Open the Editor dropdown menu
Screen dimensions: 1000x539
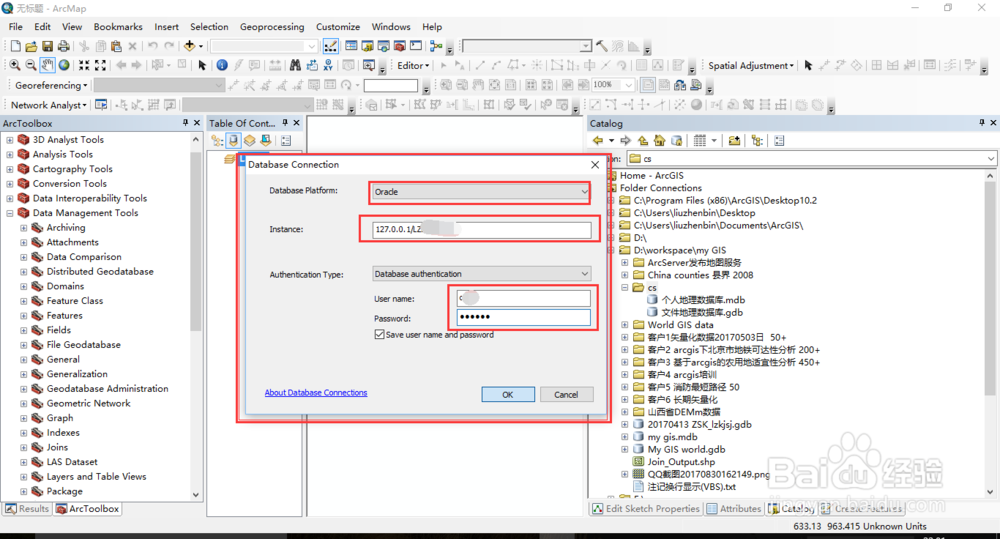[413, 65]
